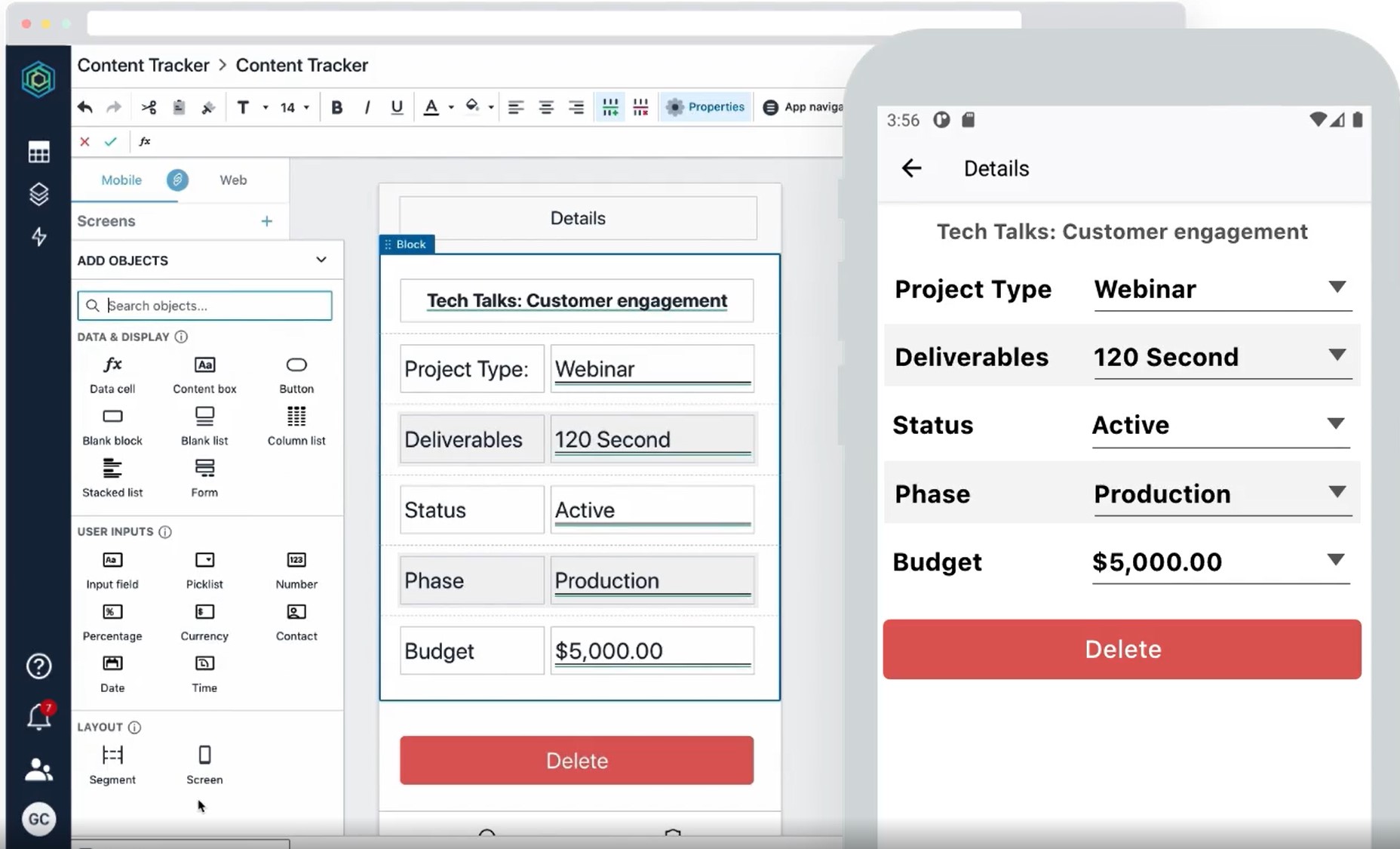Toggle underline formatting
1400x849 pixels.
pyautogui.click(x=397, y=107)
